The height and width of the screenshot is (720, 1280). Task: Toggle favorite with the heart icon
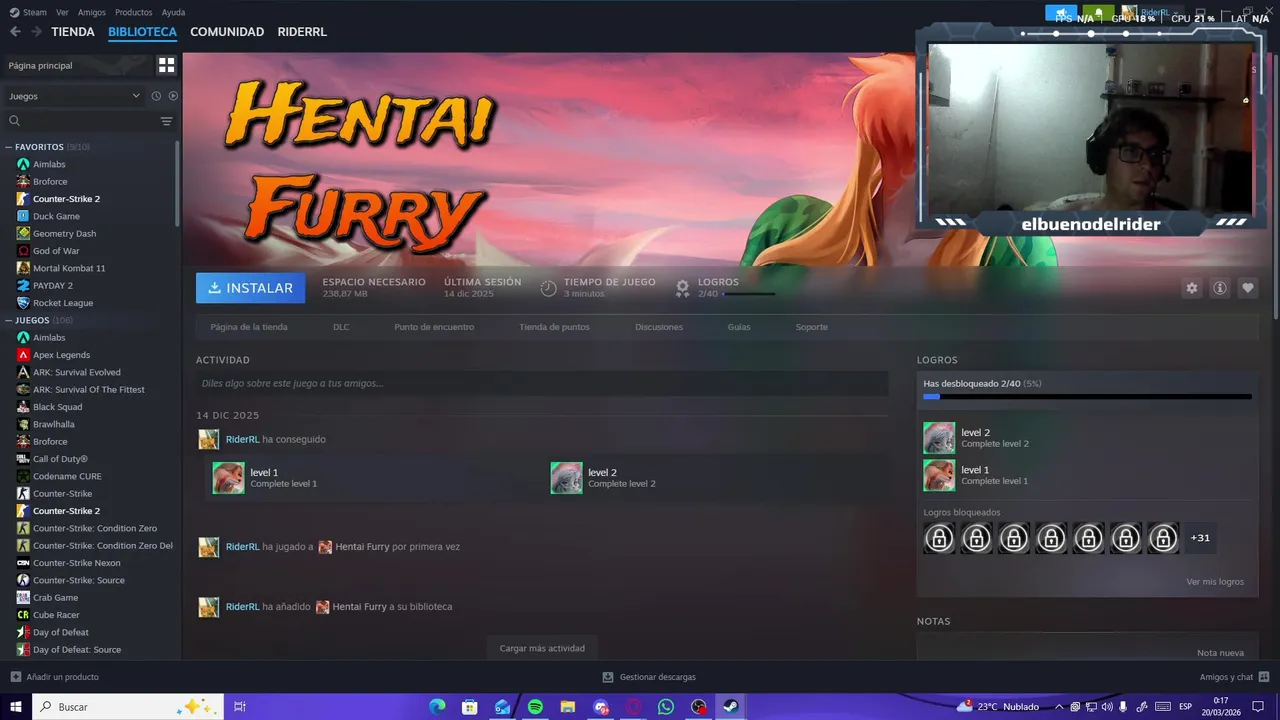pyautogui.click(x=1248, y=288)
